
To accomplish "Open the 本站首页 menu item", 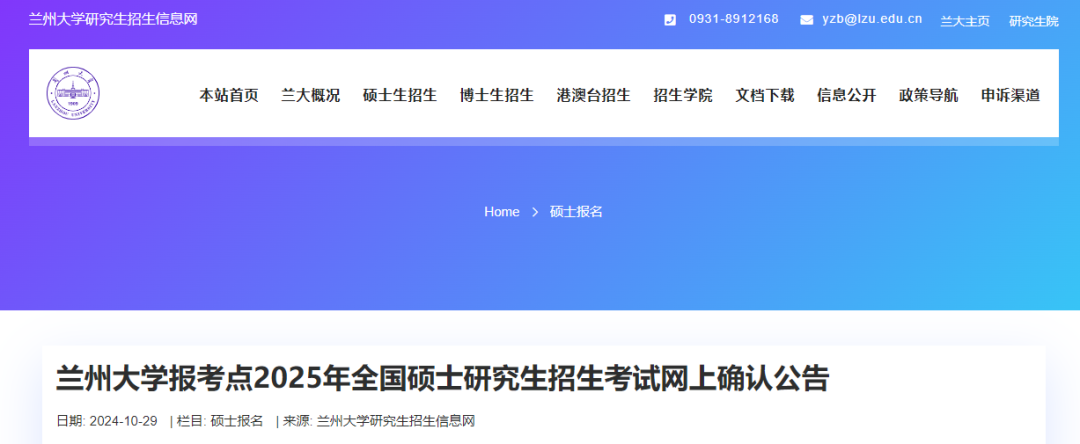I will (x=229, y=96).
